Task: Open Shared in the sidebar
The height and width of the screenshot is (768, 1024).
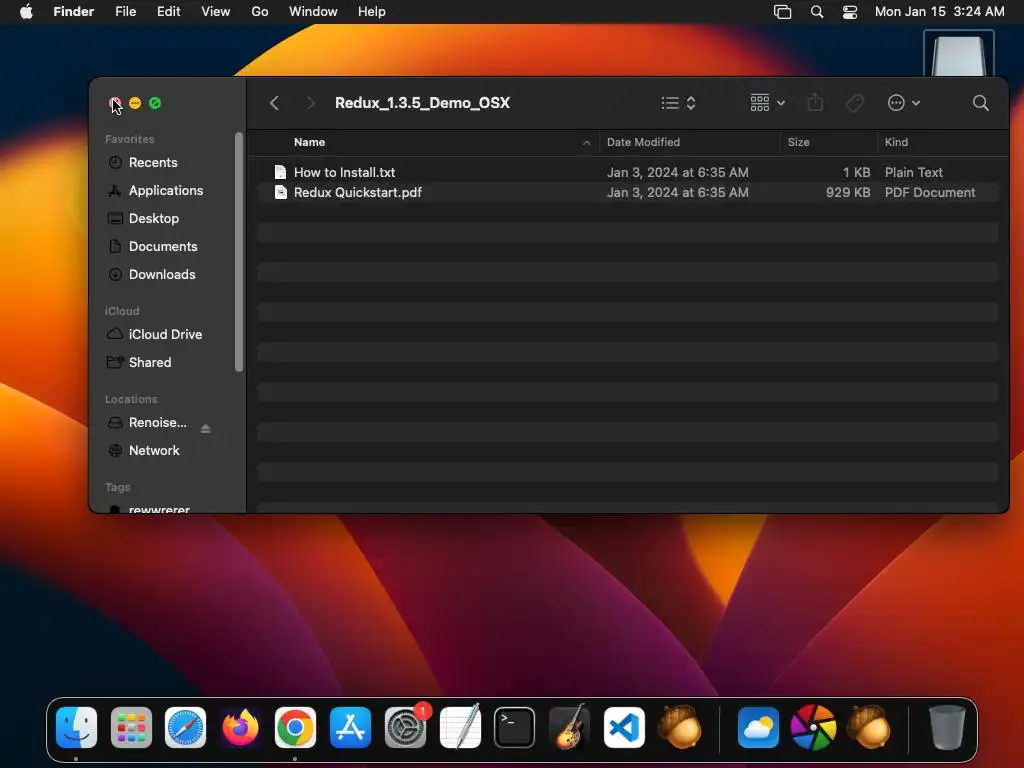Action: tap(150, 362)
